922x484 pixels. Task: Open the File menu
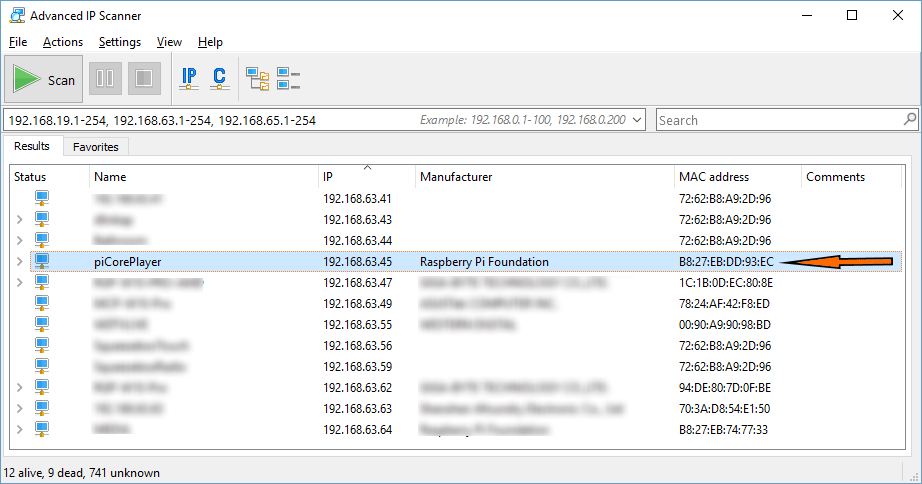click(18, 42)
